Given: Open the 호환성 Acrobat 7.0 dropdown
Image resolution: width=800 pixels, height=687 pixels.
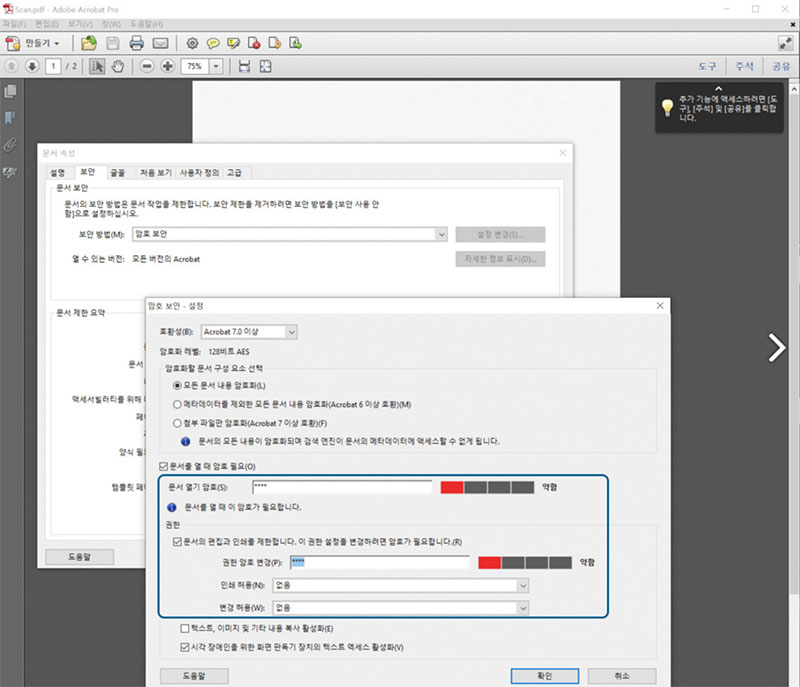Looking at the screenshot, I should click(x=249, y=331).
